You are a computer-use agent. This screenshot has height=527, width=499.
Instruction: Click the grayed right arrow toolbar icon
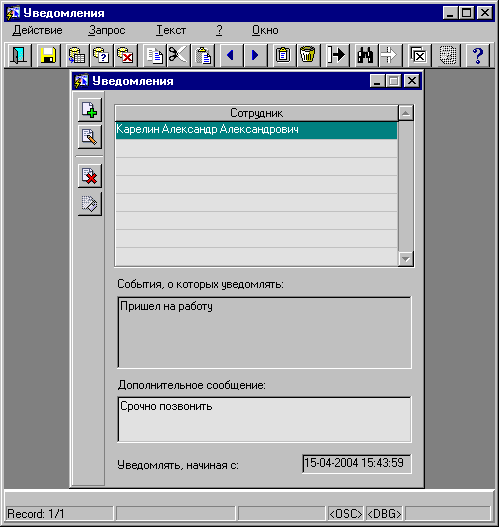pyautogui.click(x=390, y=55)
